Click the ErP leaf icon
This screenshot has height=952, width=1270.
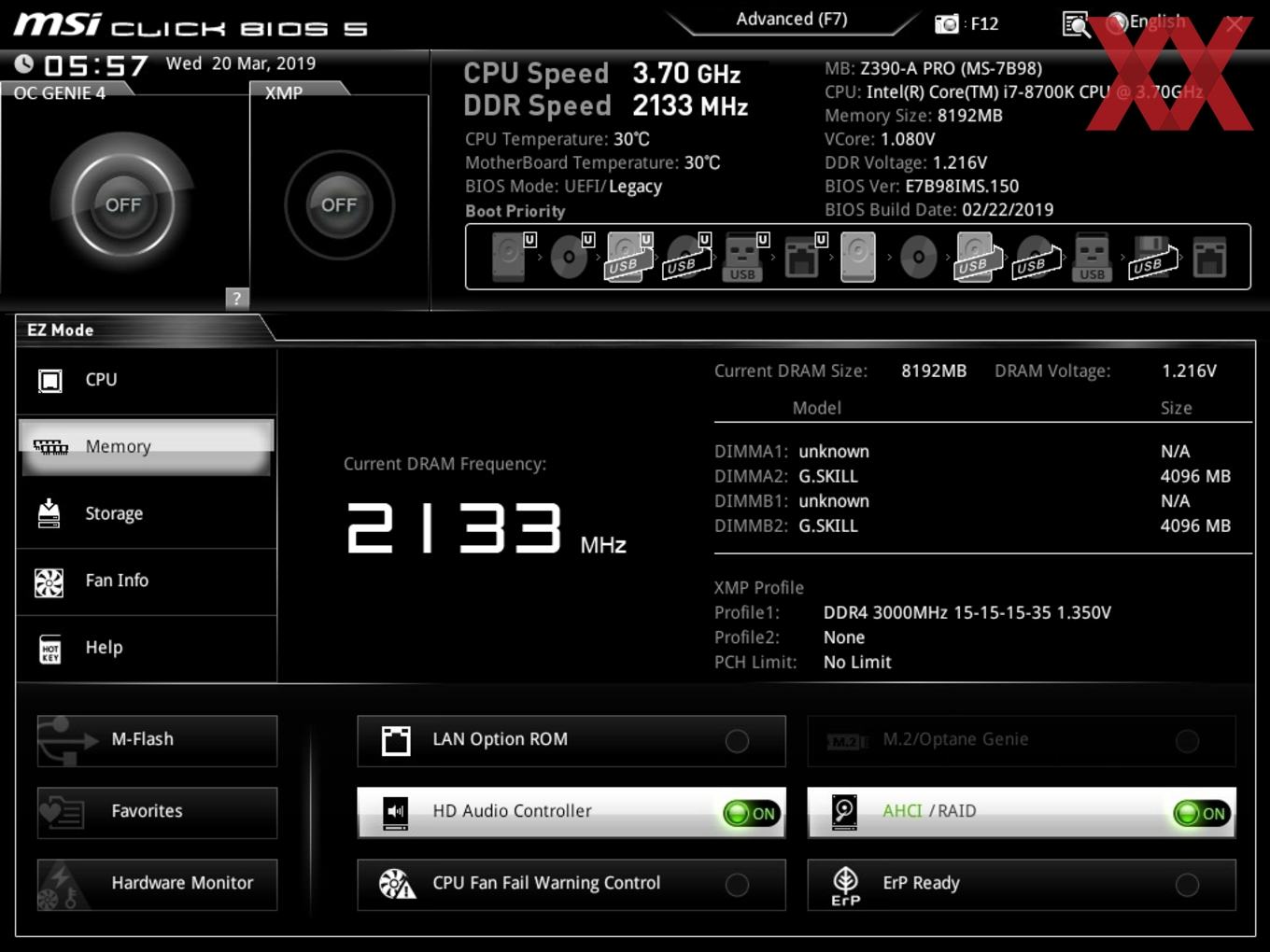click(845, 886)
